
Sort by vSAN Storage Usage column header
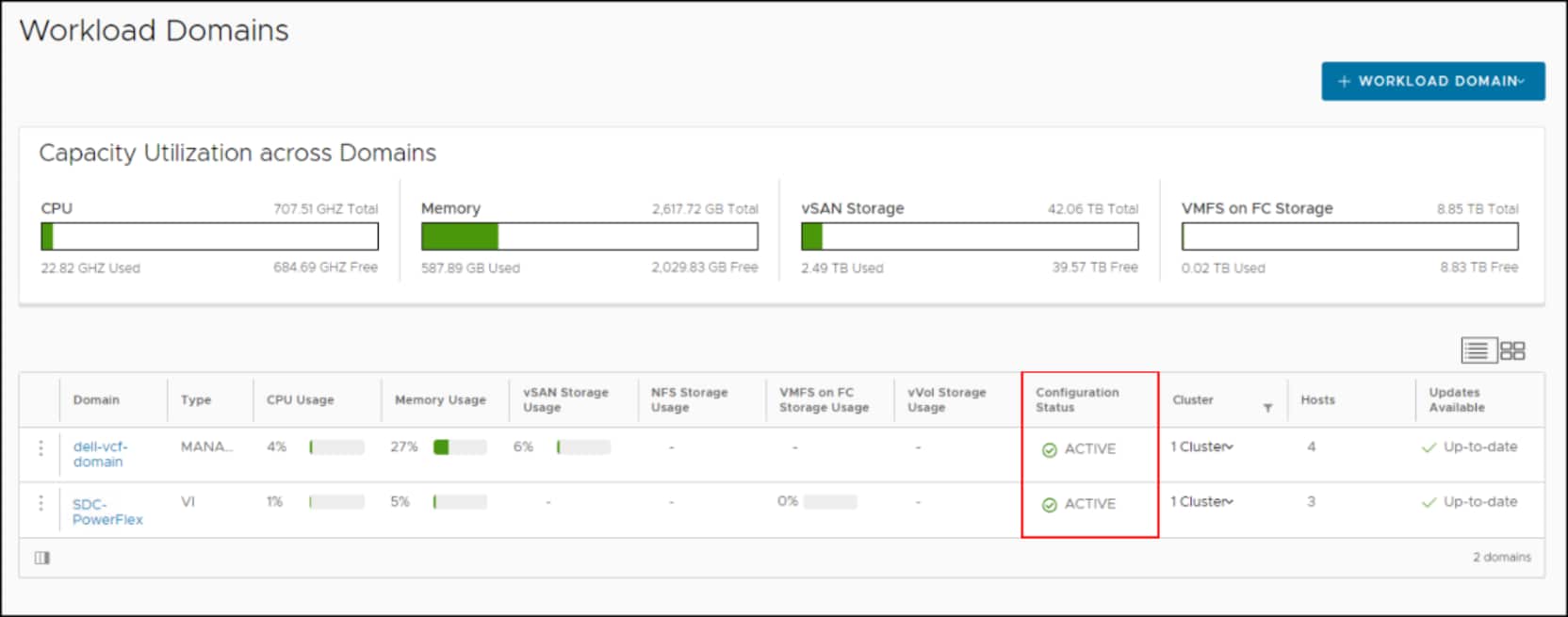(x=565, y=399)
